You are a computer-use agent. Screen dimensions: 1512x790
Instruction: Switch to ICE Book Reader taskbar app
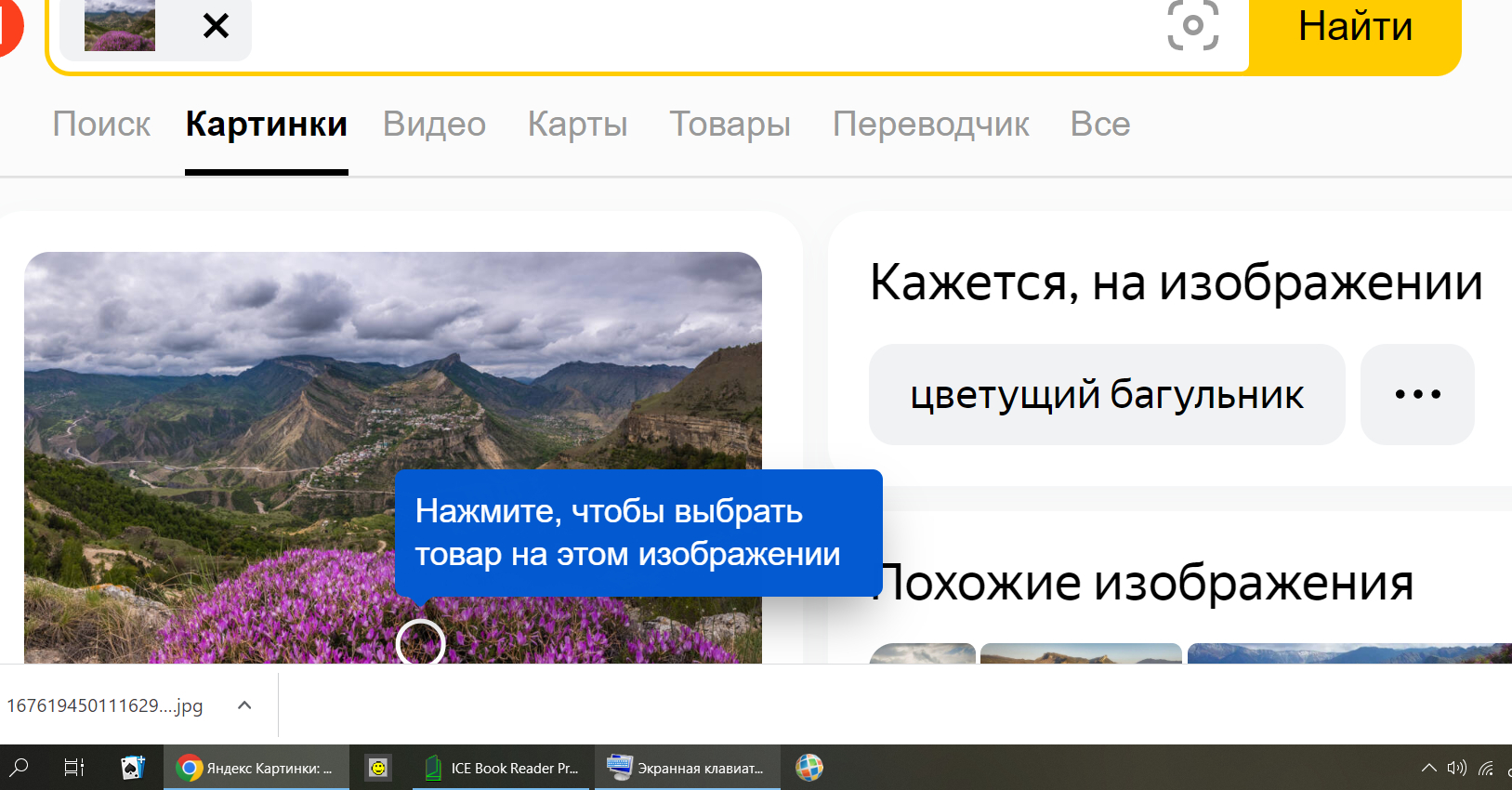coord(502,768)
